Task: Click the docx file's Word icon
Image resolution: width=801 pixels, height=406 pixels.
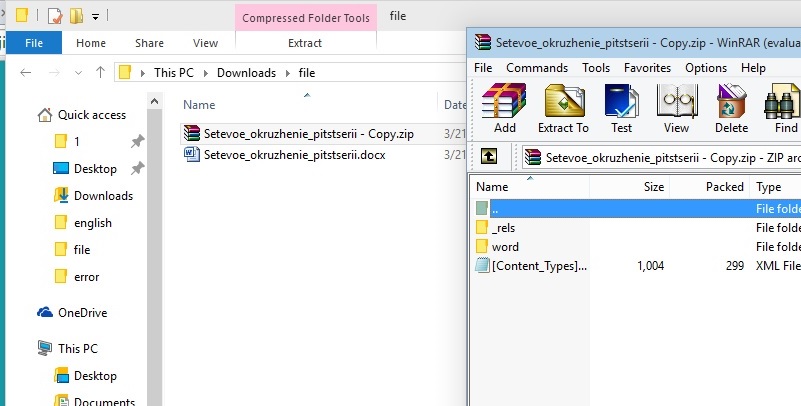Action: [192, 154]
